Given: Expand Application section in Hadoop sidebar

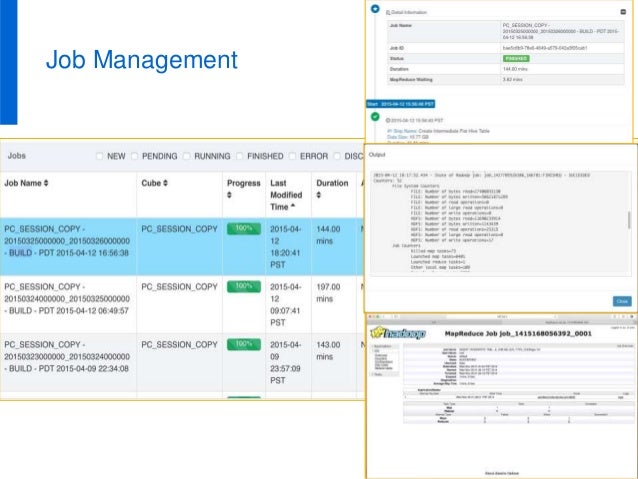Looking at the screenshot, I should pyautogui.click(x=382, y=346).
